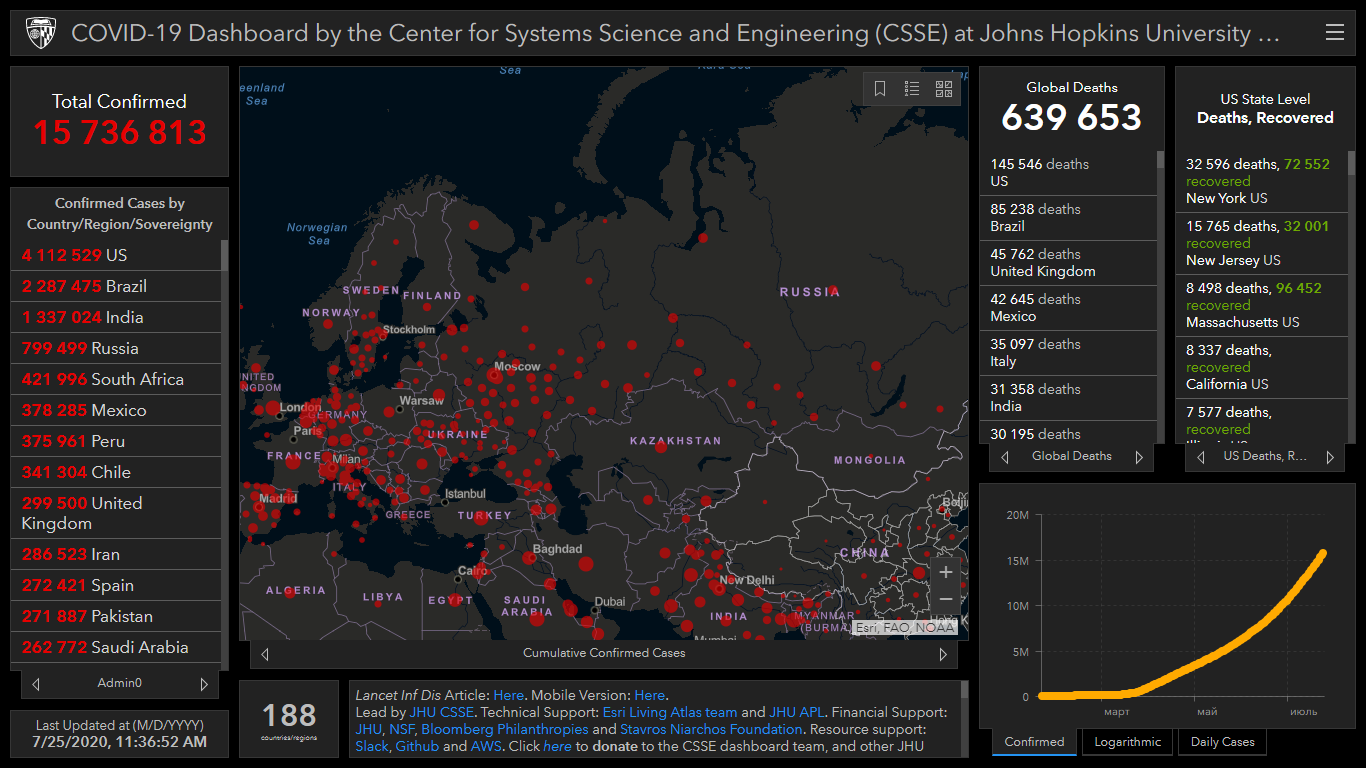Zoom out on the map
Viewport: 1366px width, 768px height.
point(946,599)
